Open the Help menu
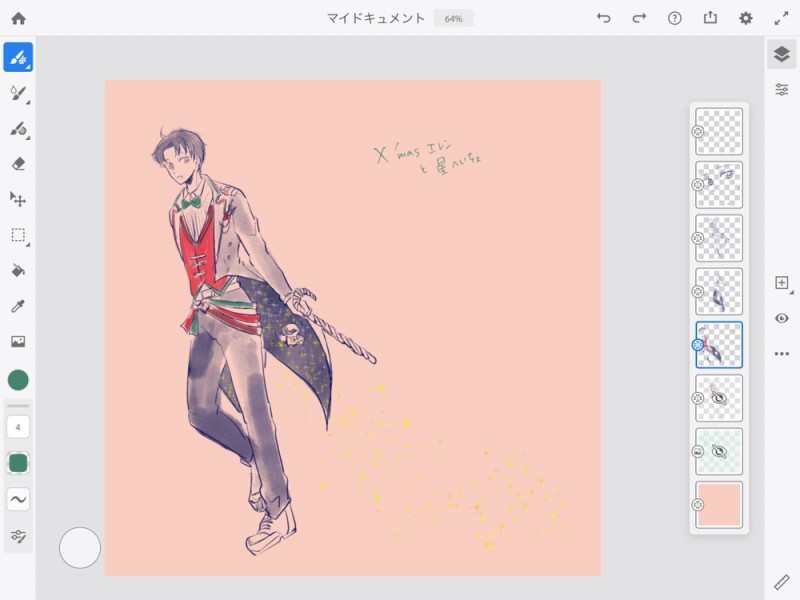This screenshot has width=800, height=600. pyautogui.click(x=674, y=19)
